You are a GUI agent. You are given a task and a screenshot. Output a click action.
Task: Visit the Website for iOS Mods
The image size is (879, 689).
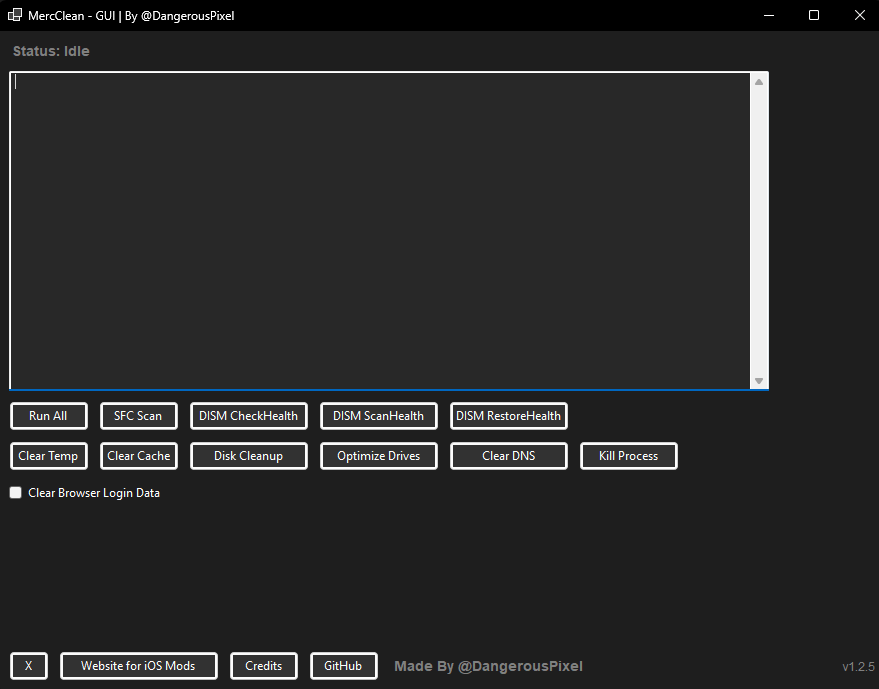tap(138, 665)
